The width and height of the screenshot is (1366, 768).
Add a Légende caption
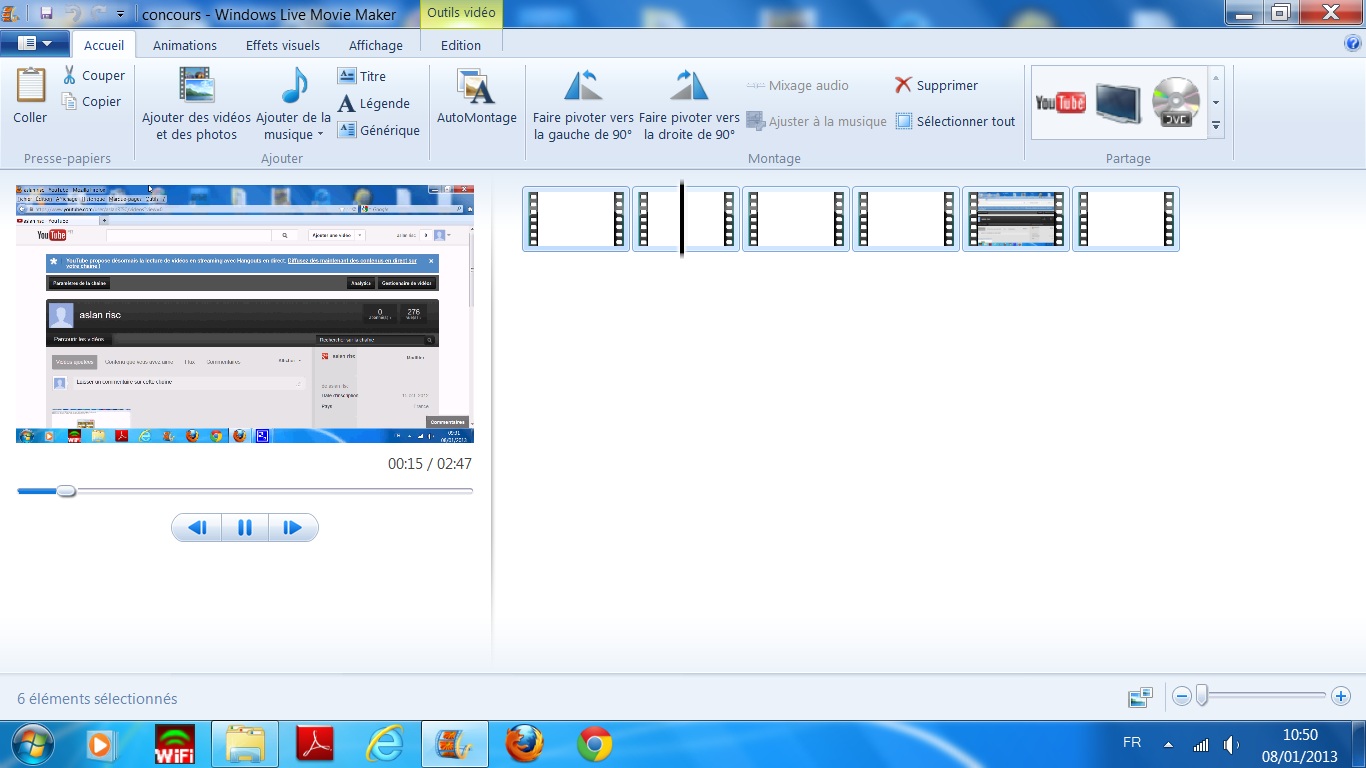374,103
